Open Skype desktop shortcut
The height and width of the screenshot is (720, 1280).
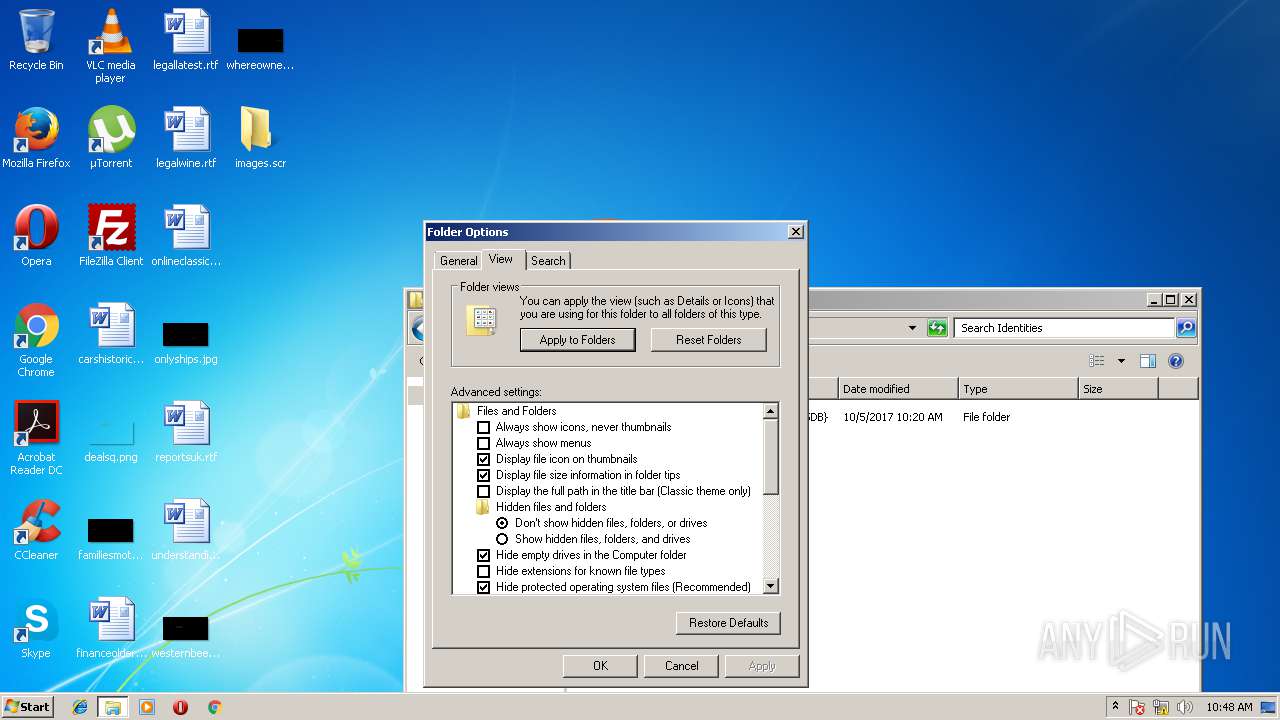point(36,628)
